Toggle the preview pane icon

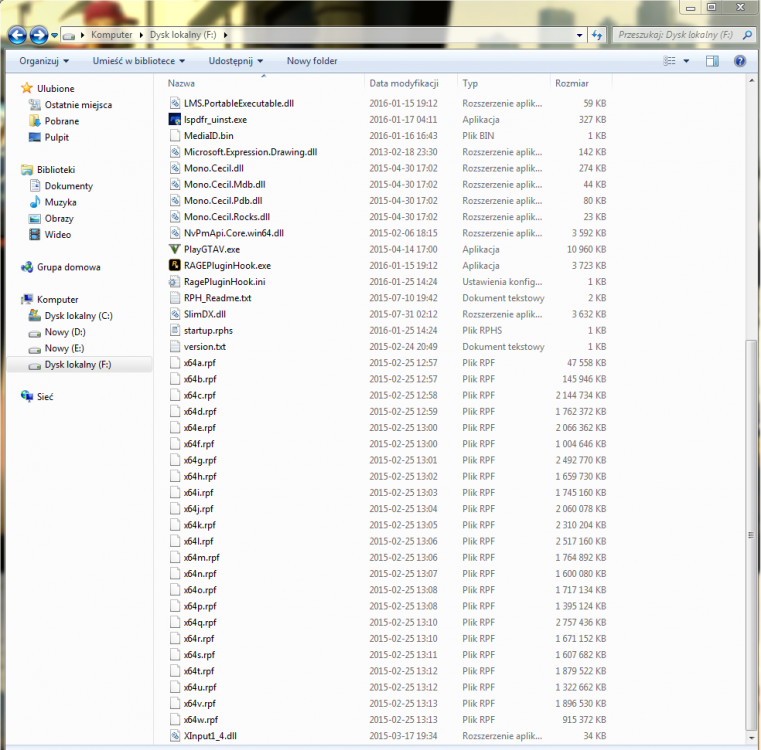point(712,61)
